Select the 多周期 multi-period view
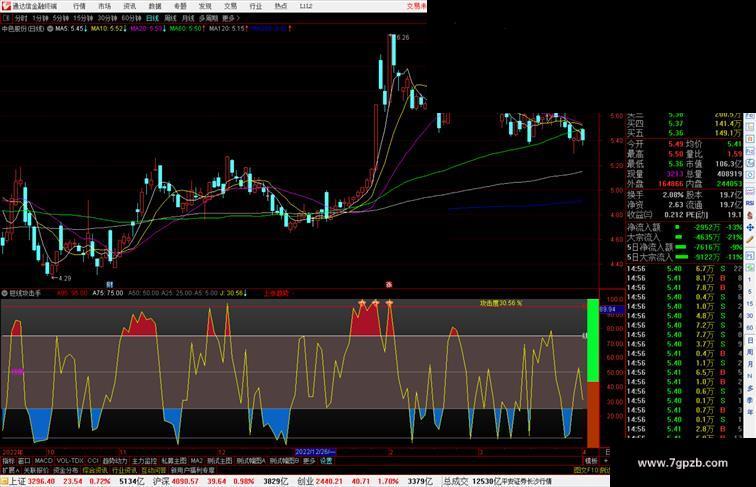Image resolution: width=756 pixels, height=487 pixels. [x=208, y=18]
